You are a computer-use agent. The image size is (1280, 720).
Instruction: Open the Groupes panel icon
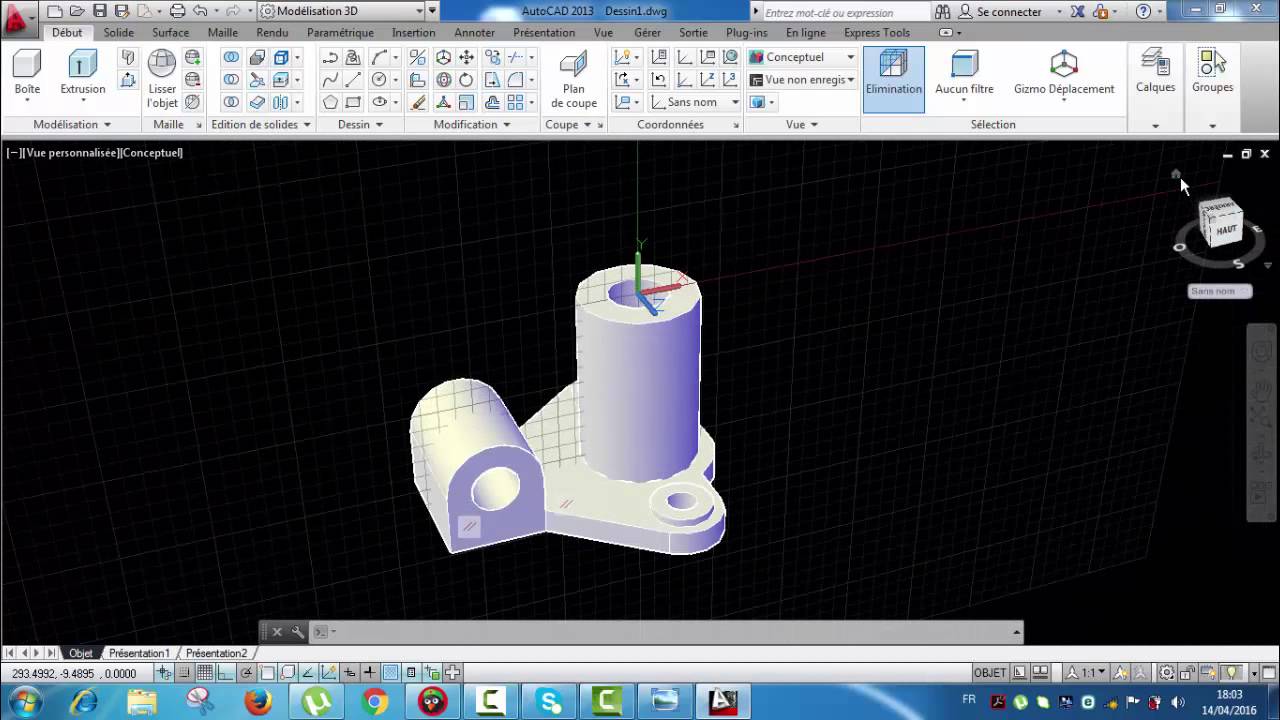coord(1212,63)
